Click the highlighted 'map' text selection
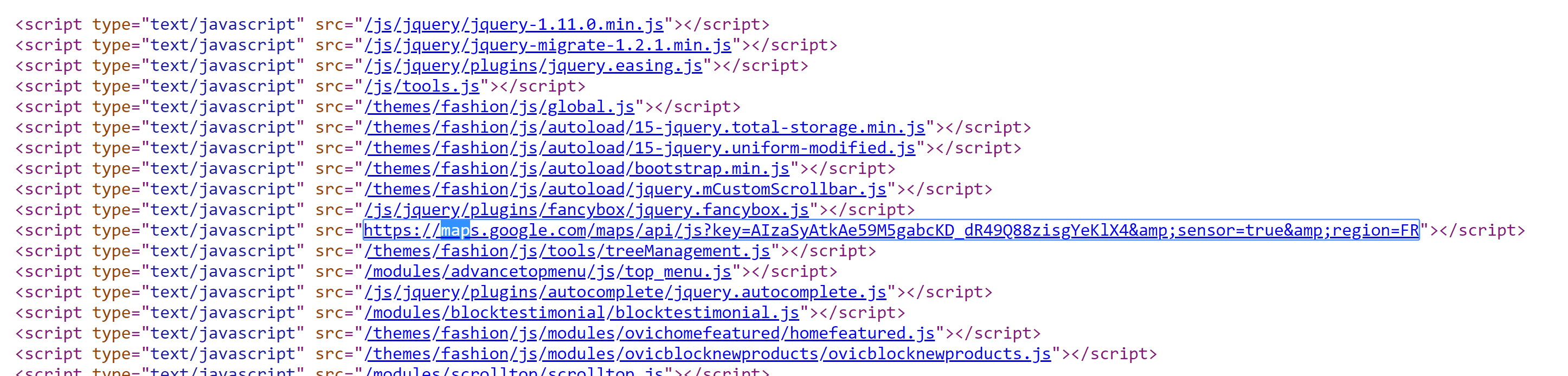Screen dimensions: 1568x376 [x=455, y=231]
